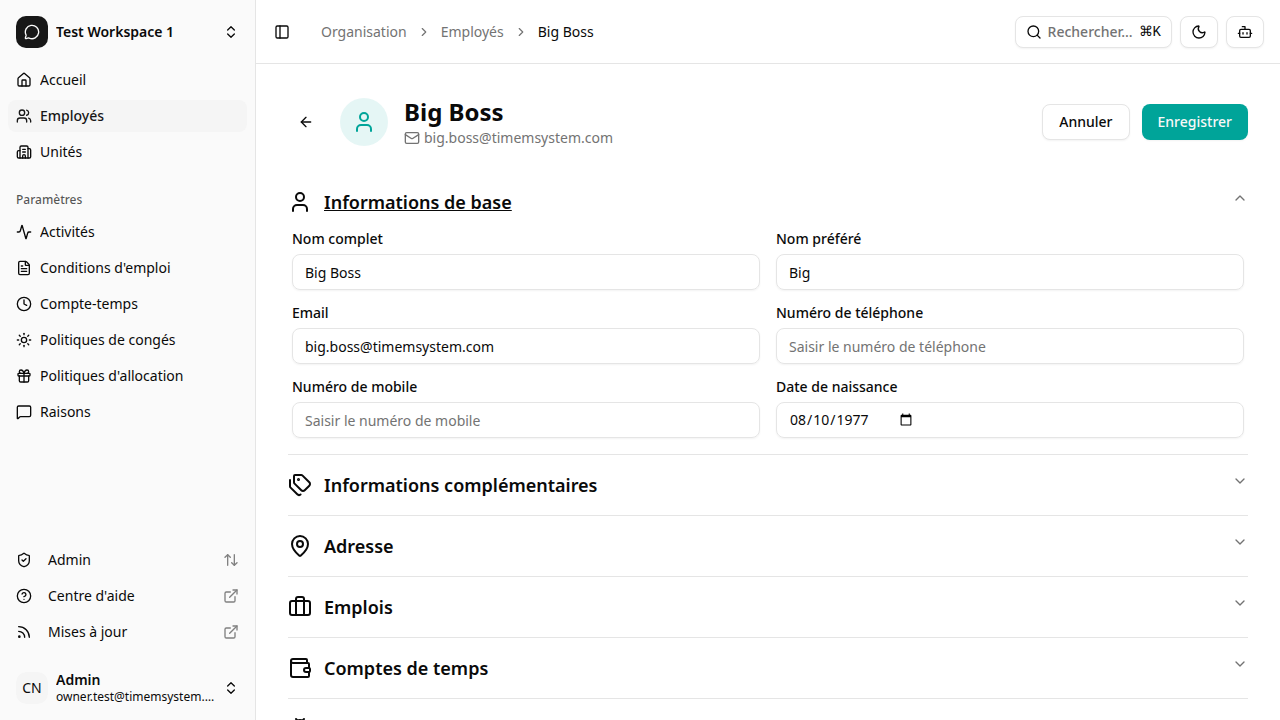Navigate to Employés in the breadcrumb
1280x720 pixels.
472,31
